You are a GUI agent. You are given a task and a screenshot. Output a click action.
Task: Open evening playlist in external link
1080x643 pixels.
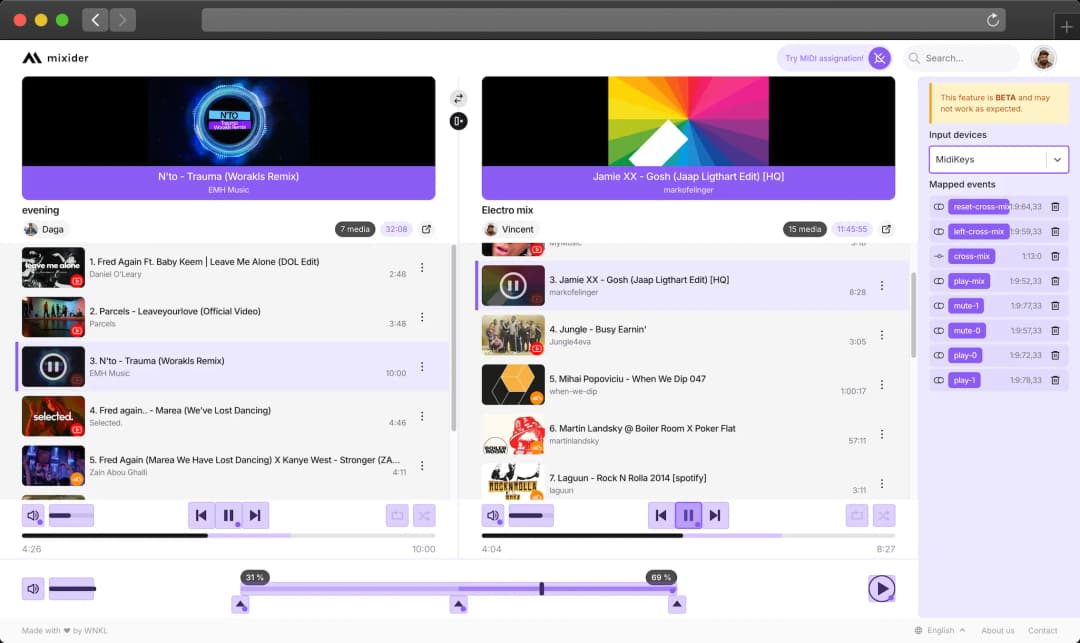[x=426, y=229]
